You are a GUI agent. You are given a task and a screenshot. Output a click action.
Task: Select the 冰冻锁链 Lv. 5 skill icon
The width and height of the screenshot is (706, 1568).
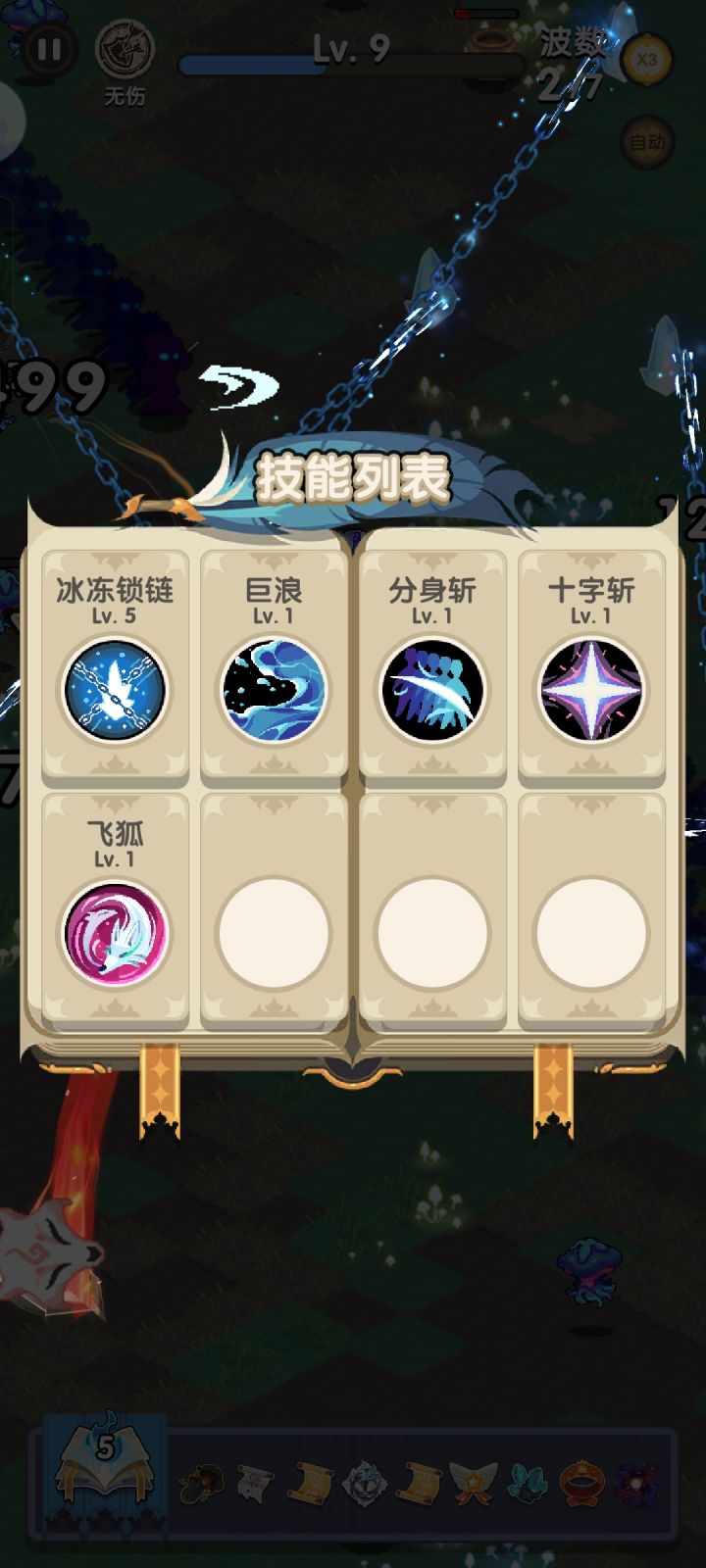(x=115, y=689)
